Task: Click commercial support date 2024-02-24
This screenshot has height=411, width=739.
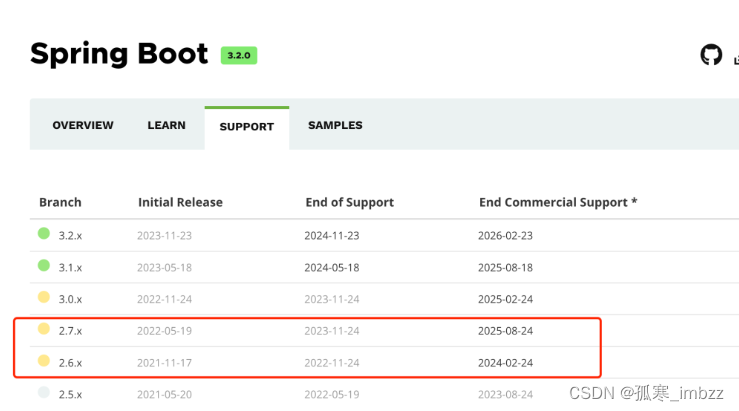Action: point(505,363)
